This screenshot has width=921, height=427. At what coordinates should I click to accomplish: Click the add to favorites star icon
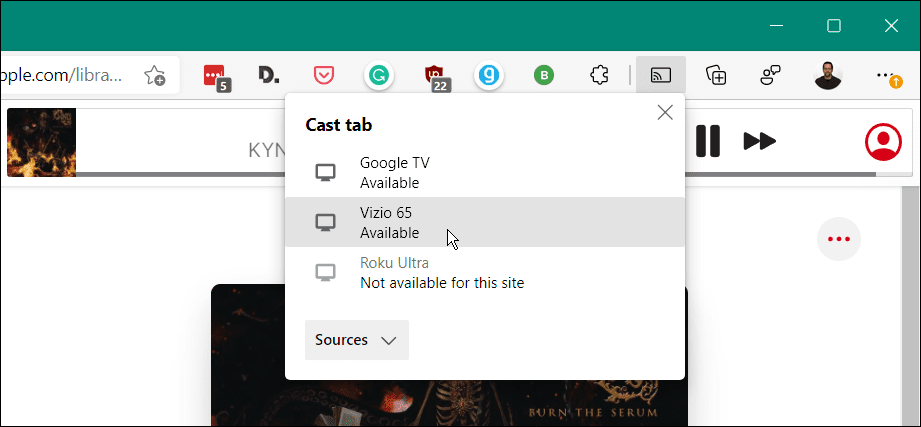click(155, 76)
